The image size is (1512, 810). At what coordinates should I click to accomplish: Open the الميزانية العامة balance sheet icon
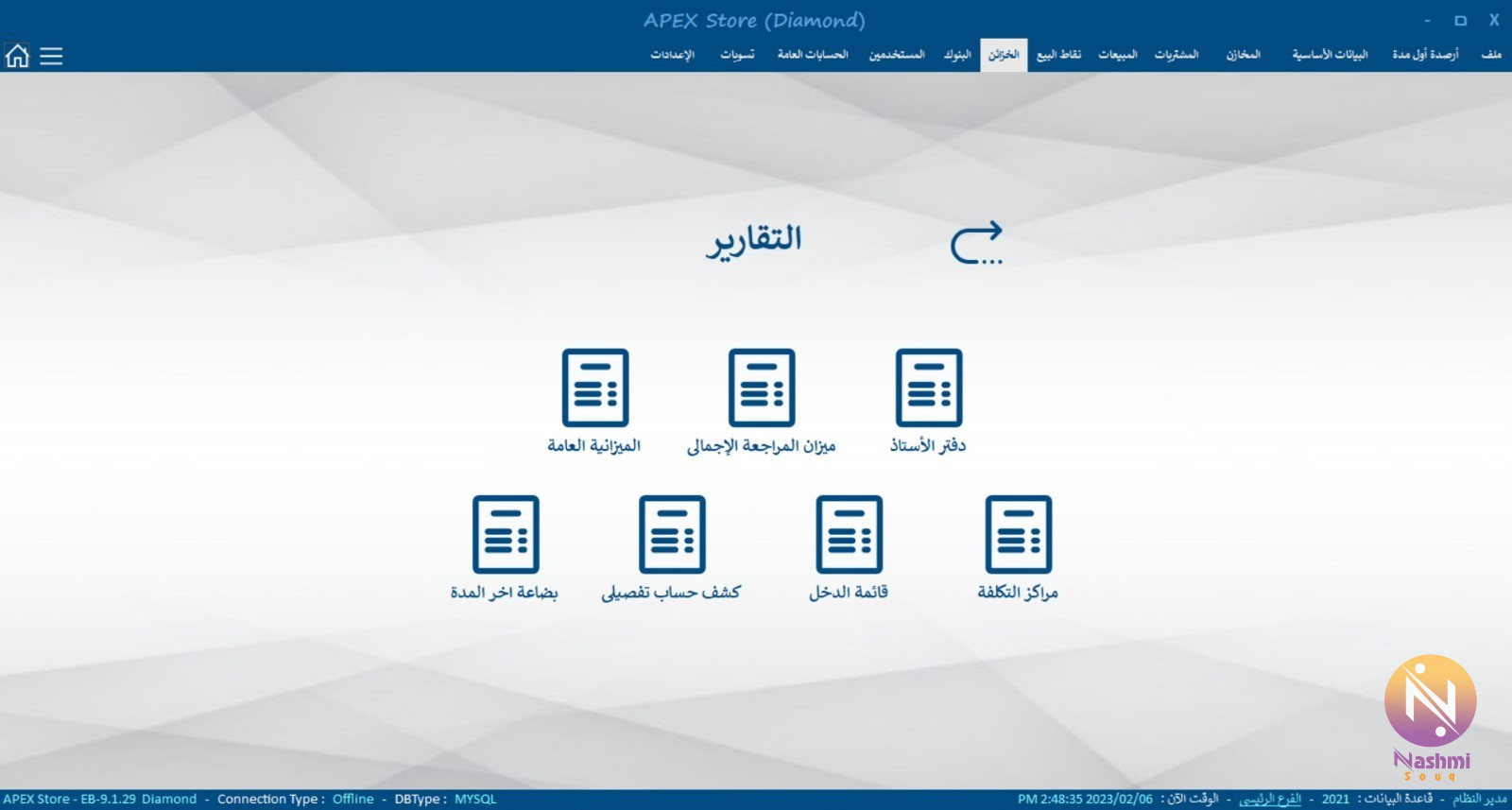click(594, 388)
